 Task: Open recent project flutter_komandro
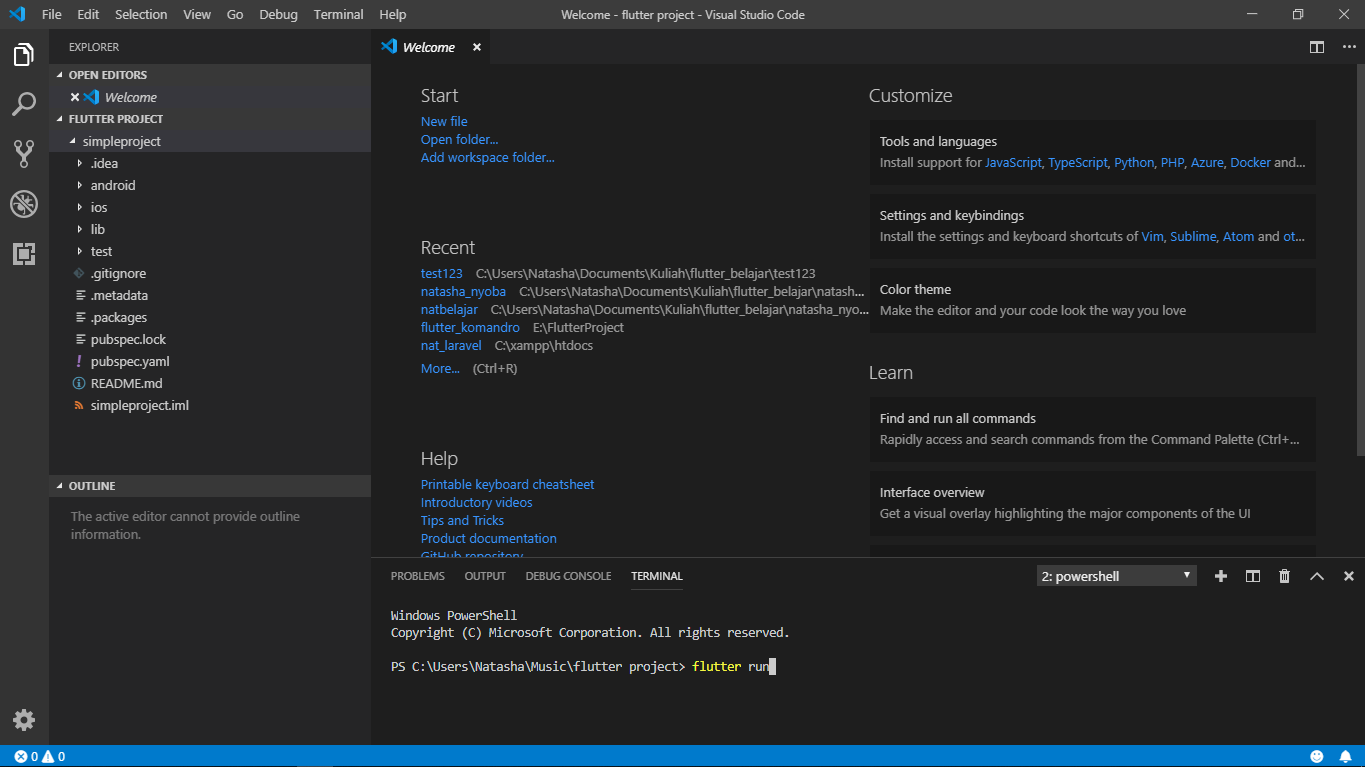coord(470,327)
